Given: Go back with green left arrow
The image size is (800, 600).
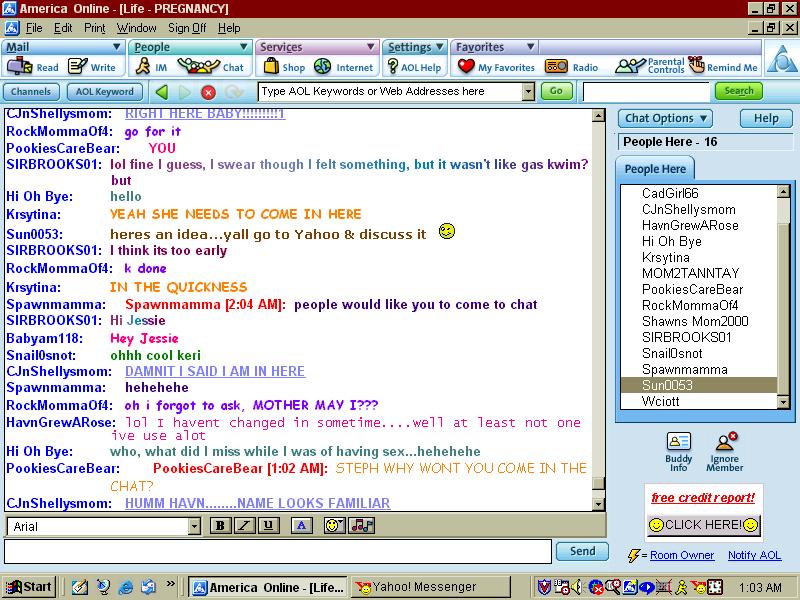Looking at the screenshot, I should click(x=162, y=92).
